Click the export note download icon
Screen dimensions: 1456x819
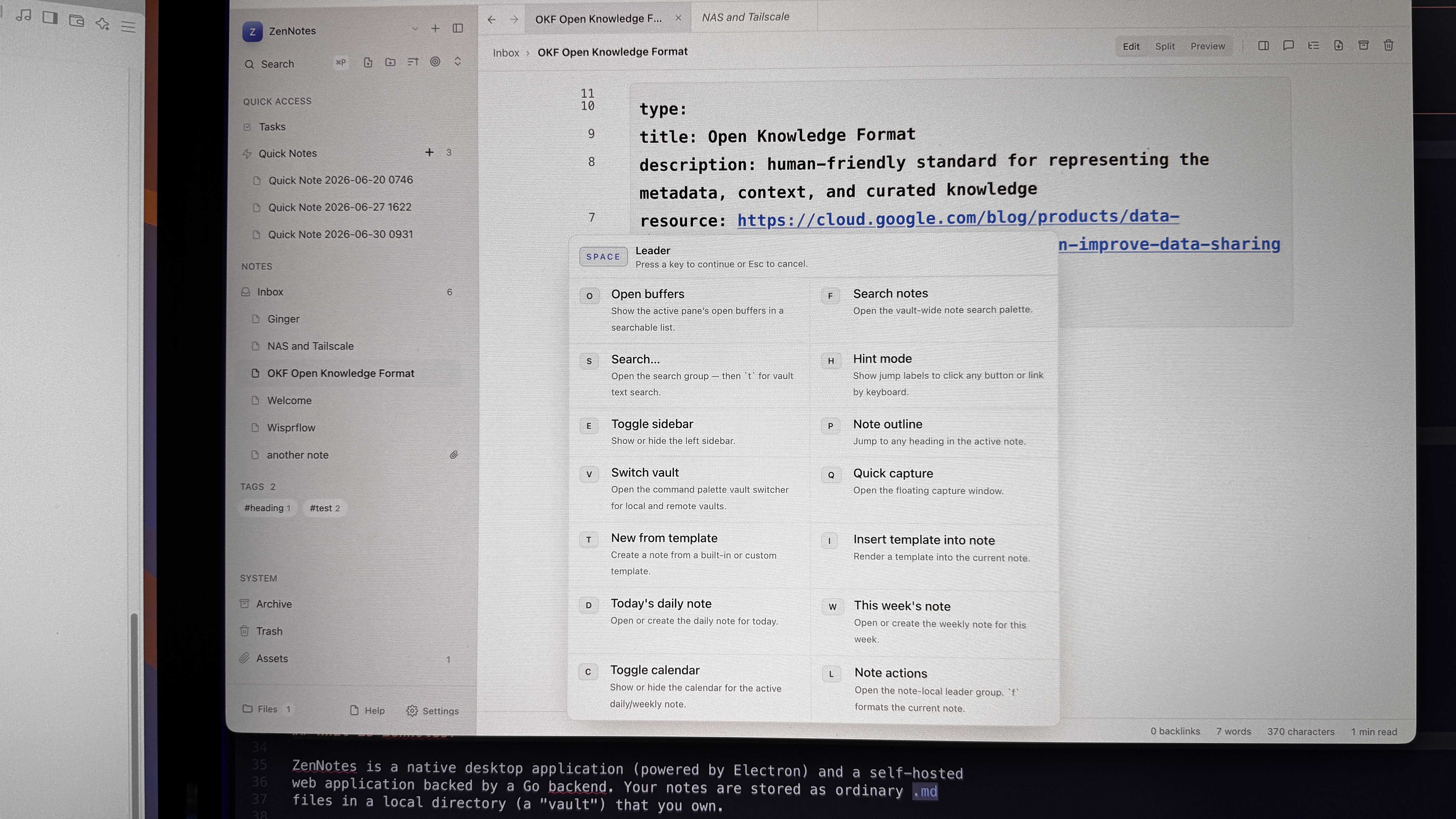pyautogui.click(x=1338, y=45)
